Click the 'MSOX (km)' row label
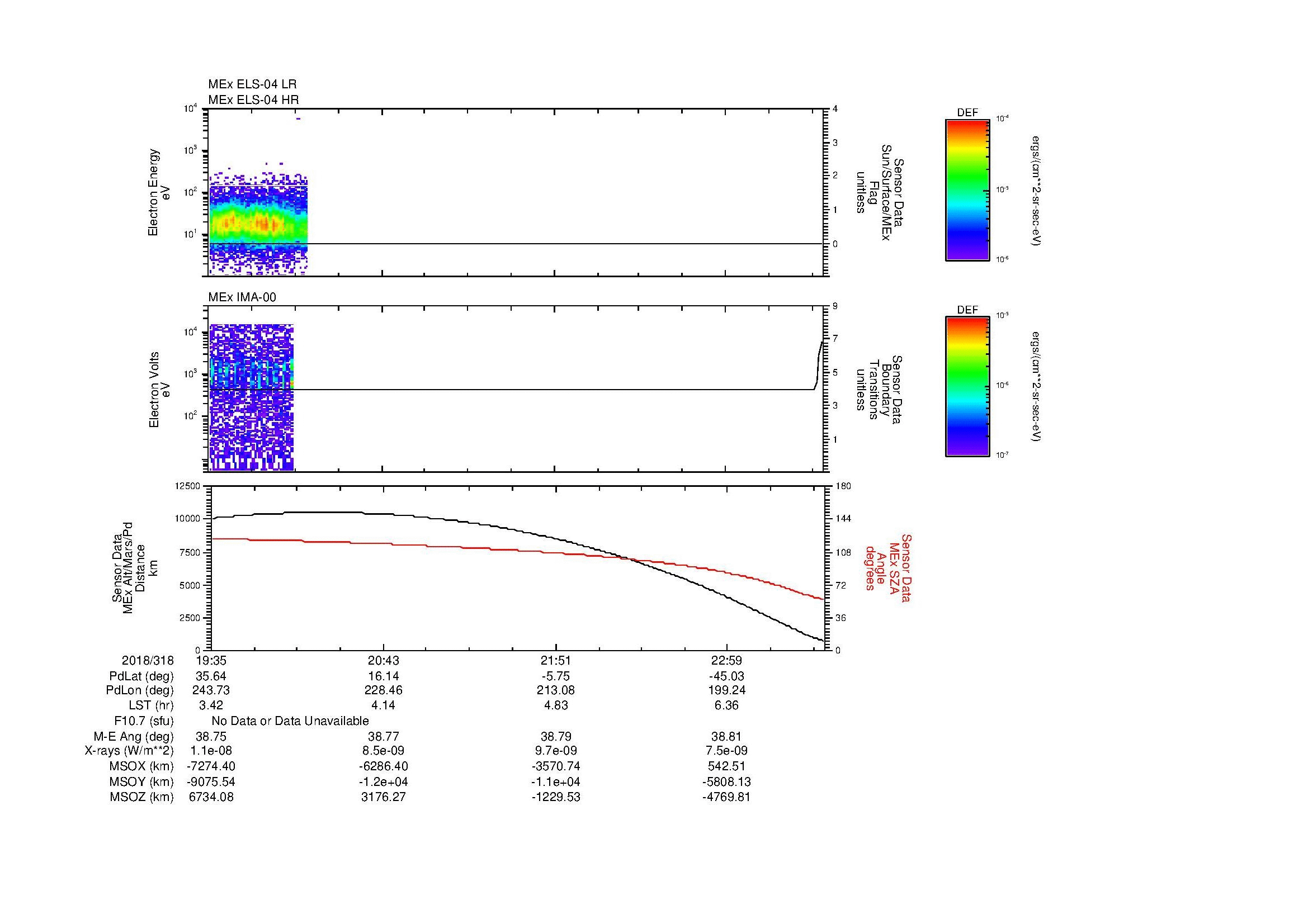The width and height of the screenshot is (1308, 924). 141,766
